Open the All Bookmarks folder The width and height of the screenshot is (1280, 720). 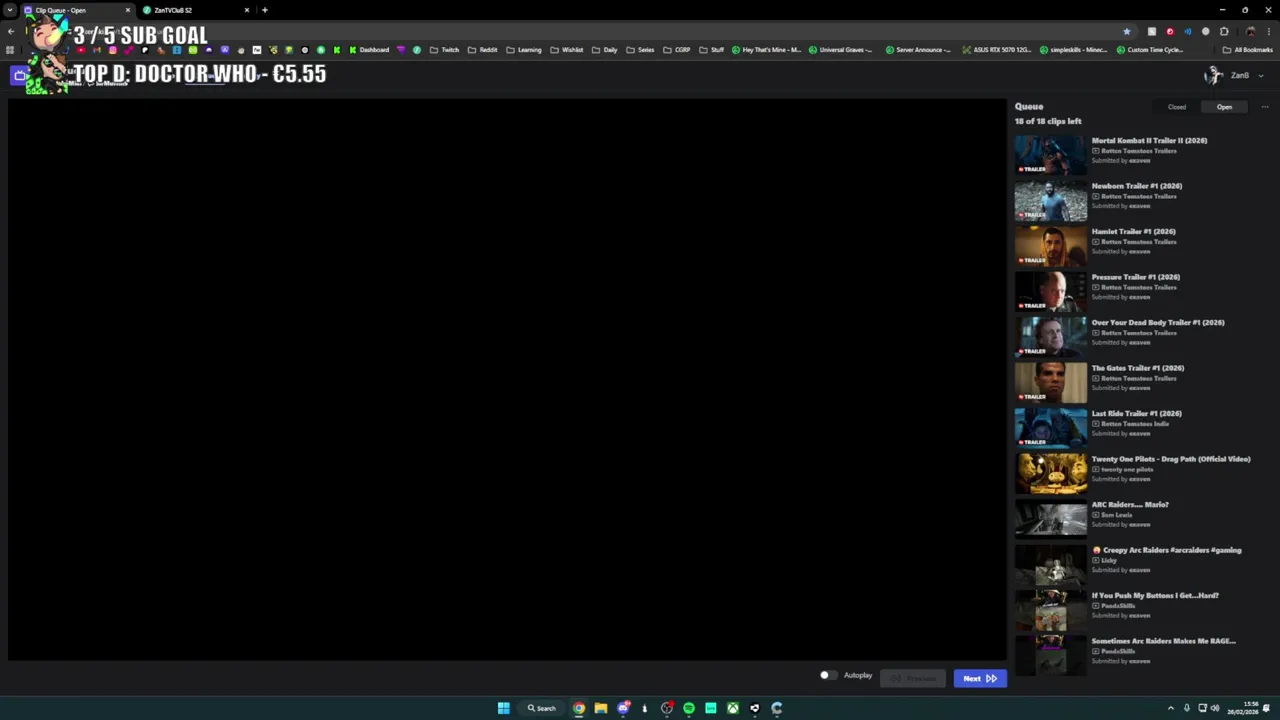[1247, 50]
